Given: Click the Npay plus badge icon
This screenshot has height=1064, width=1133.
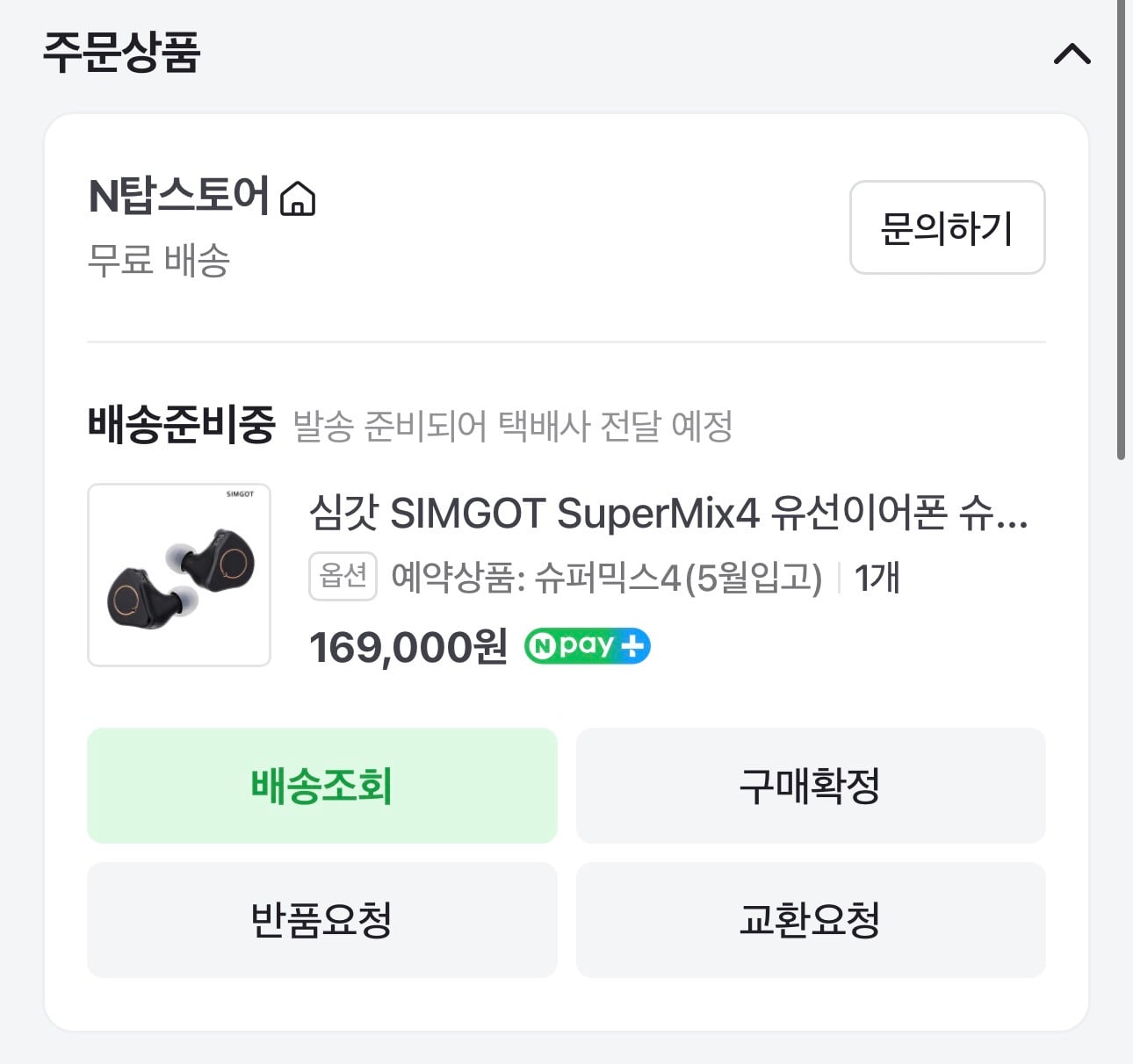Looking at the screenshot, I should (587, 646).
